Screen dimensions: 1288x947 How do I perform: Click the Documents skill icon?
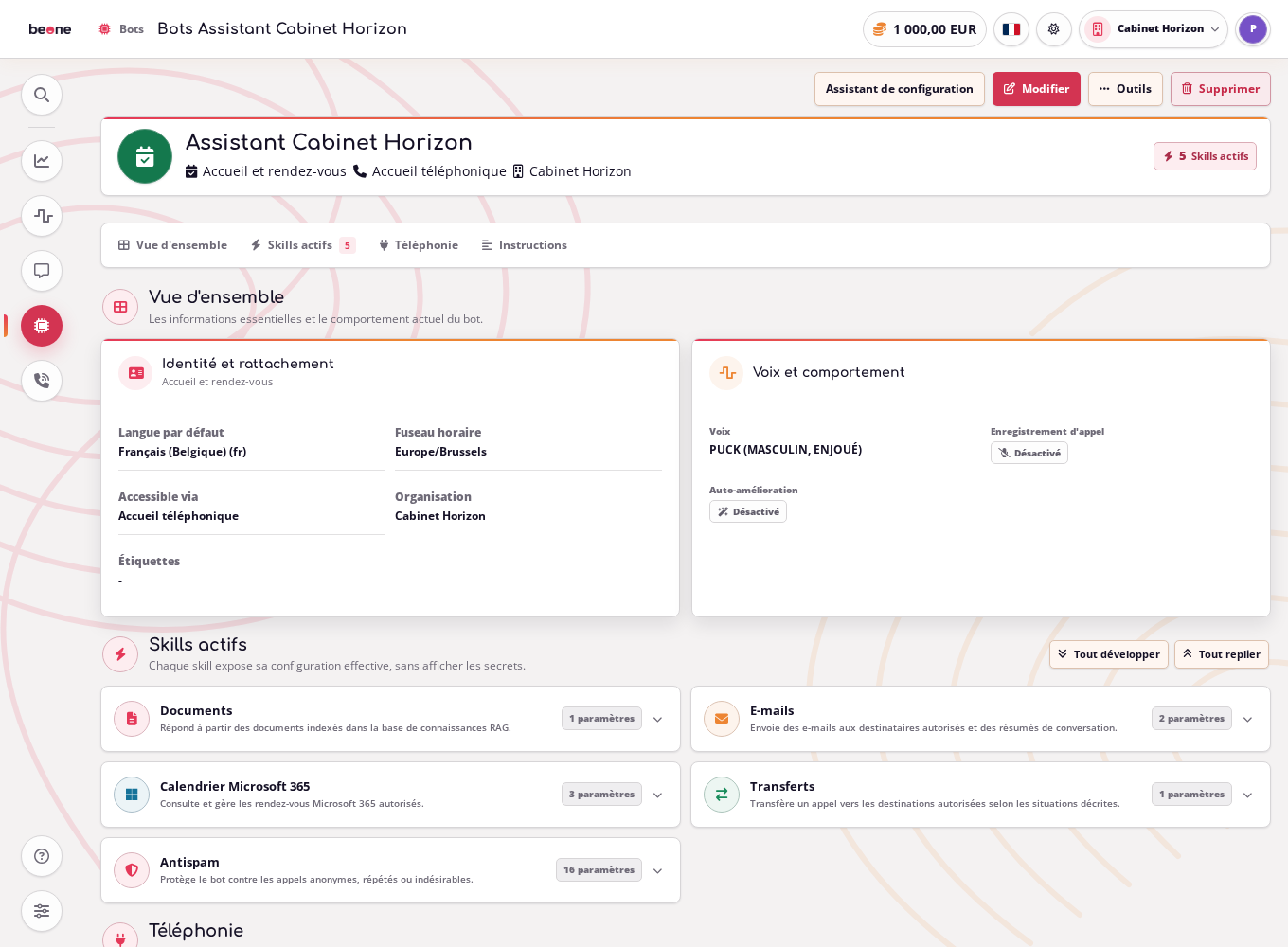(x=132, y=719)
